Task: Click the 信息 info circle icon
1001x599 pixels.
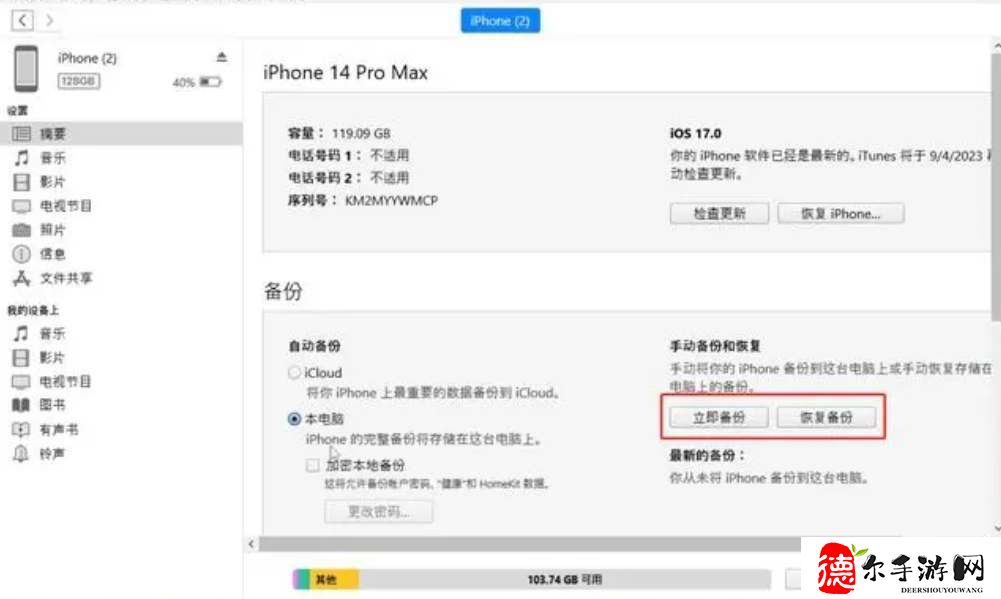Action: (x=21, y=254)
